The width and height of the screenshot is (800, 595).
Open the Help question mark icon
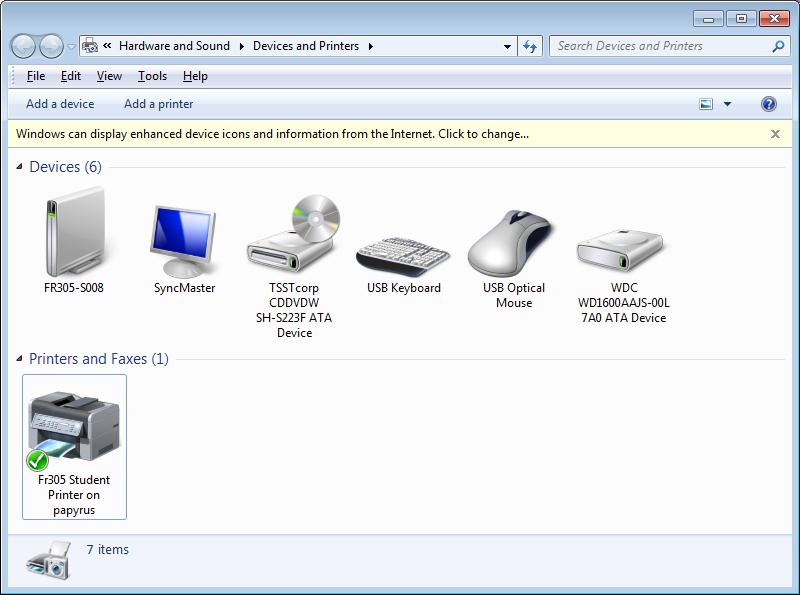768,104
